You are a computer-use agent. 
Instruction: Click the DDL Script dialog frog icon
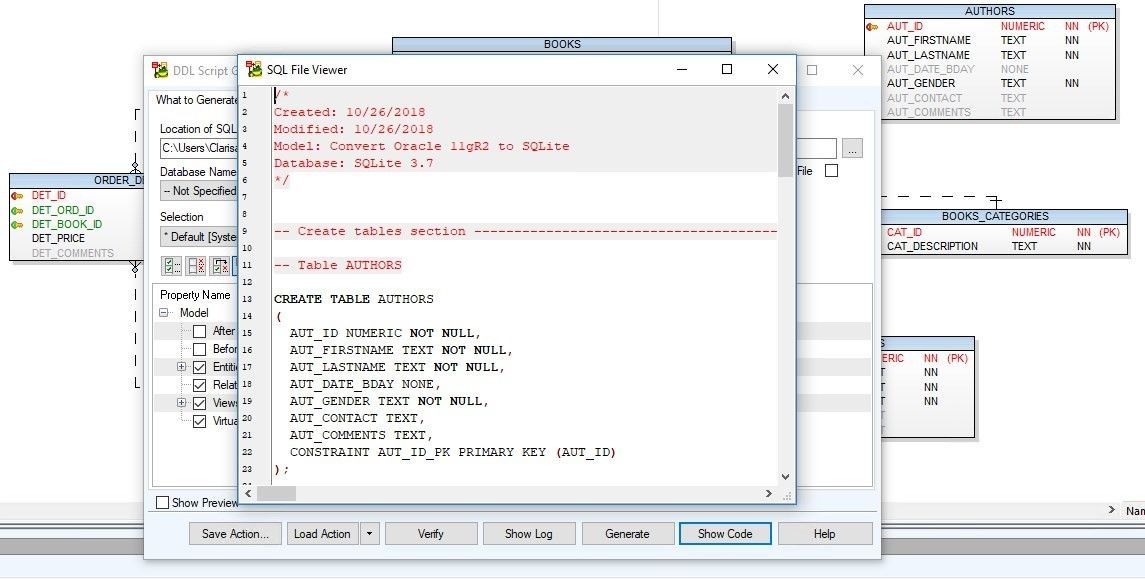pos(160,70)
